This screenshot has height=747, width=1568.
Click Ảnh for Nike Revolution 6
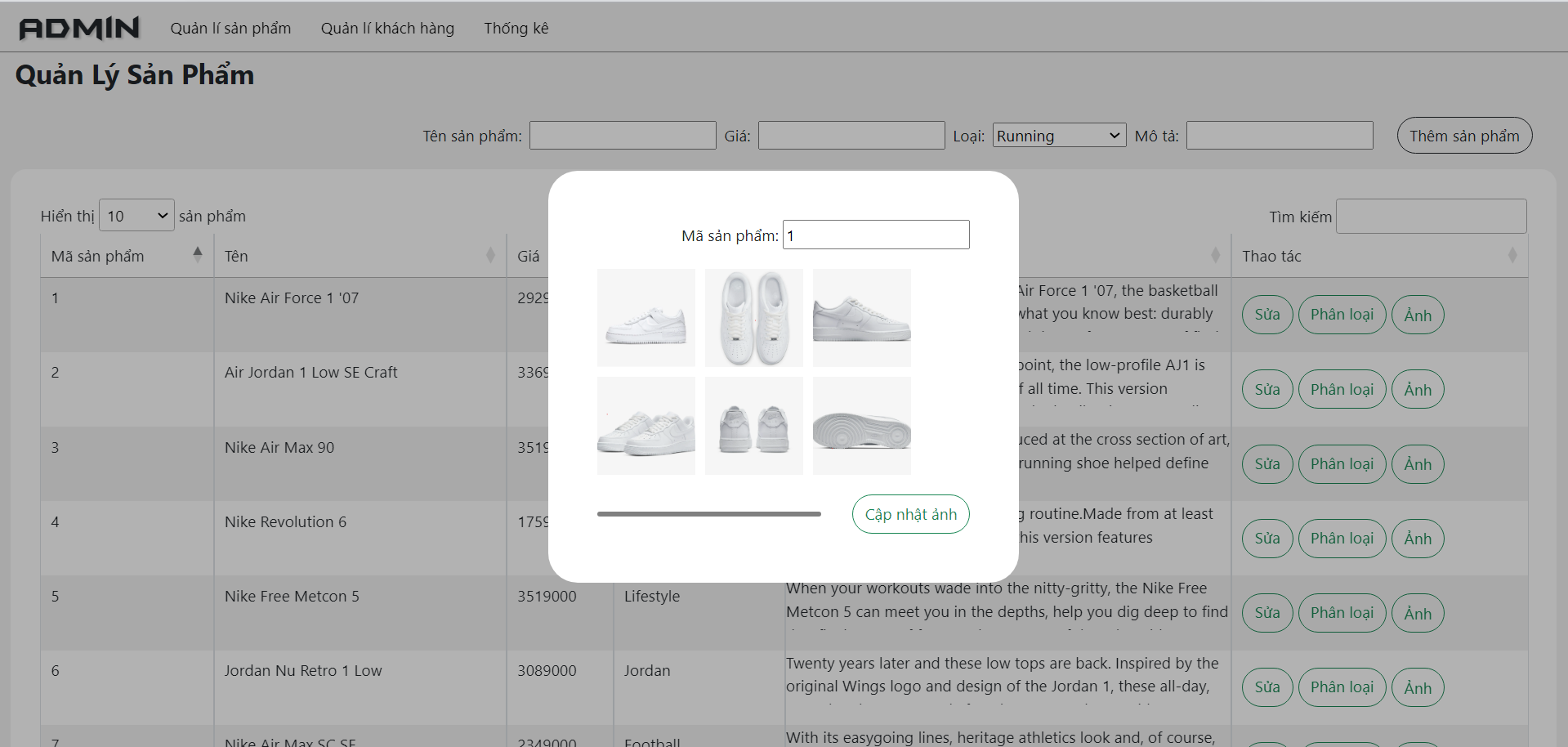(1418, 539)
